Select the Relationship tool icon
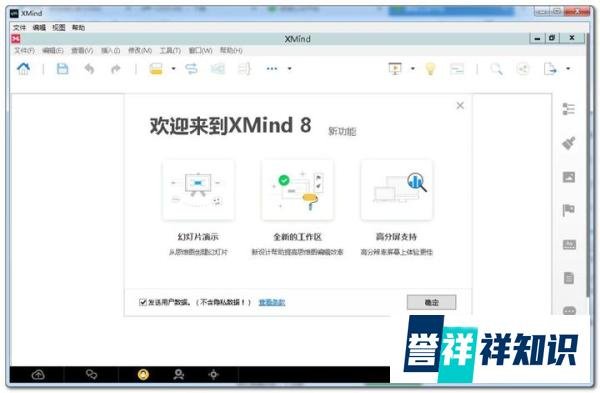This screenshot has height=393, width=600. pyautogui.click(x=191, y=69)
